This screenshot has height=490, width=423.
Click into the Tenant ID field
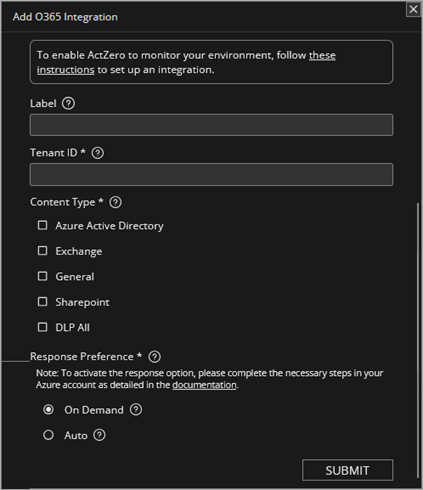coord(211,174)
